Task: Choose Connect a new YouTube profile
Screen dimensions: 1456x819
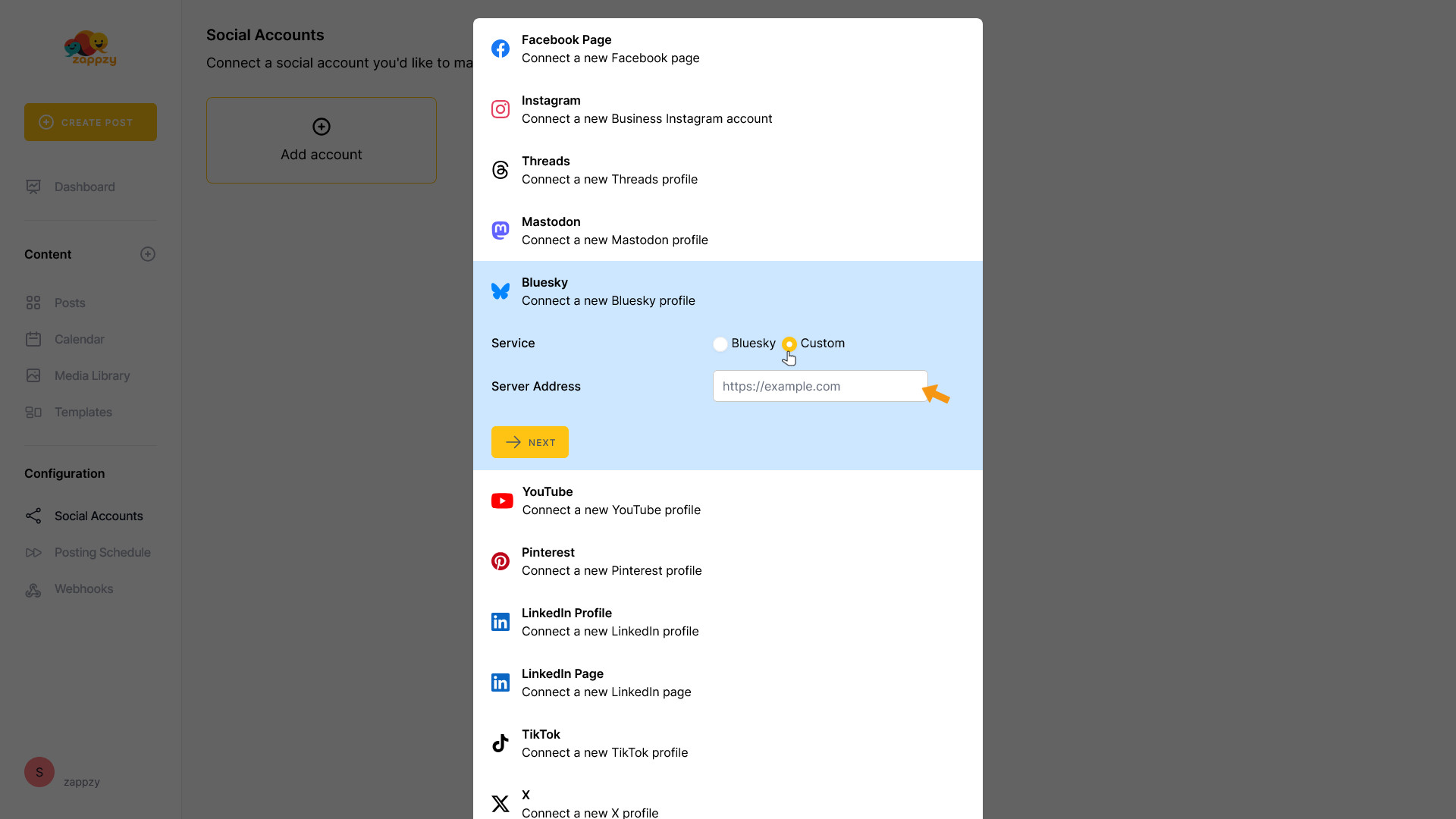Action: [x=728, y=500]
